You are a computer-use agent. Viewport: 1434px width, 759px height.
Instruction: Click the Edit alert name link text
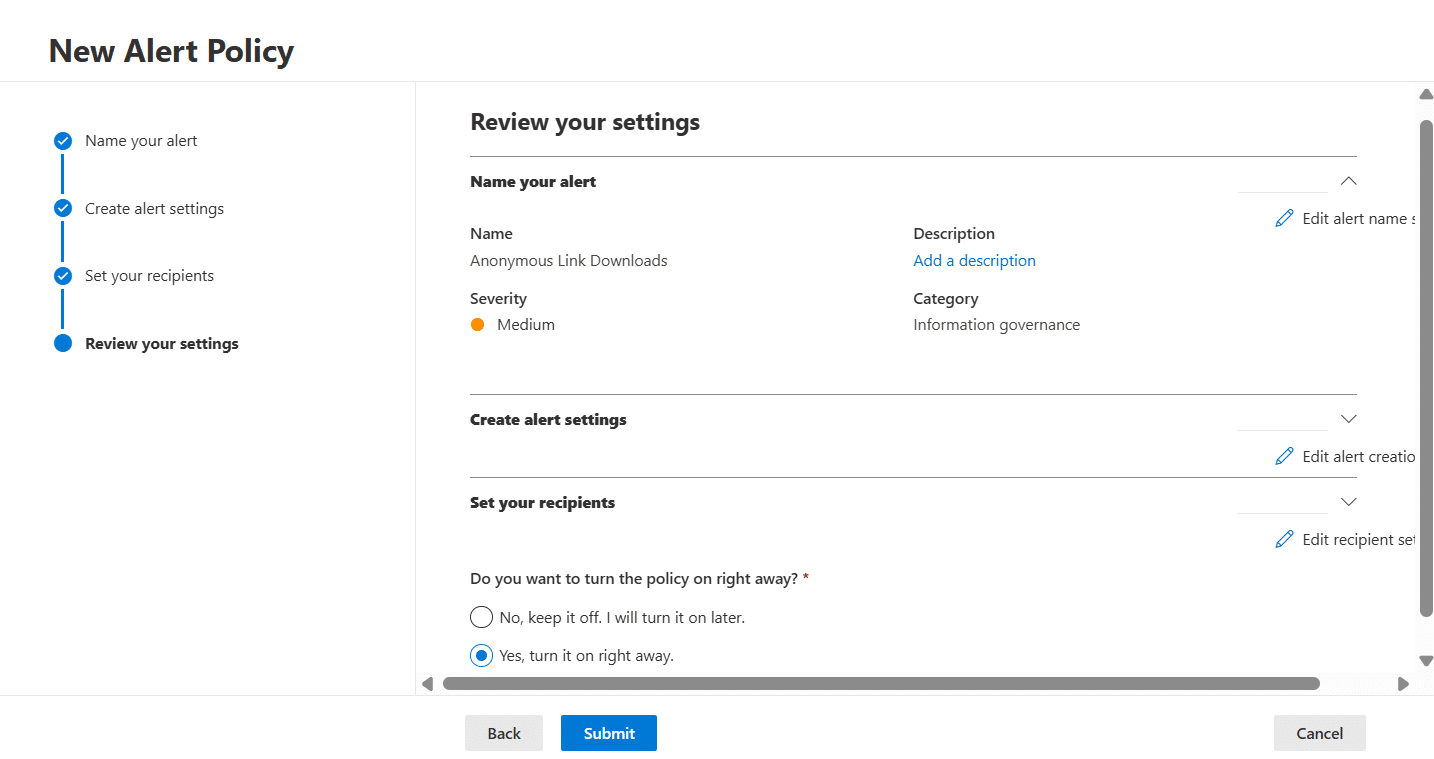pos(1359,219)
